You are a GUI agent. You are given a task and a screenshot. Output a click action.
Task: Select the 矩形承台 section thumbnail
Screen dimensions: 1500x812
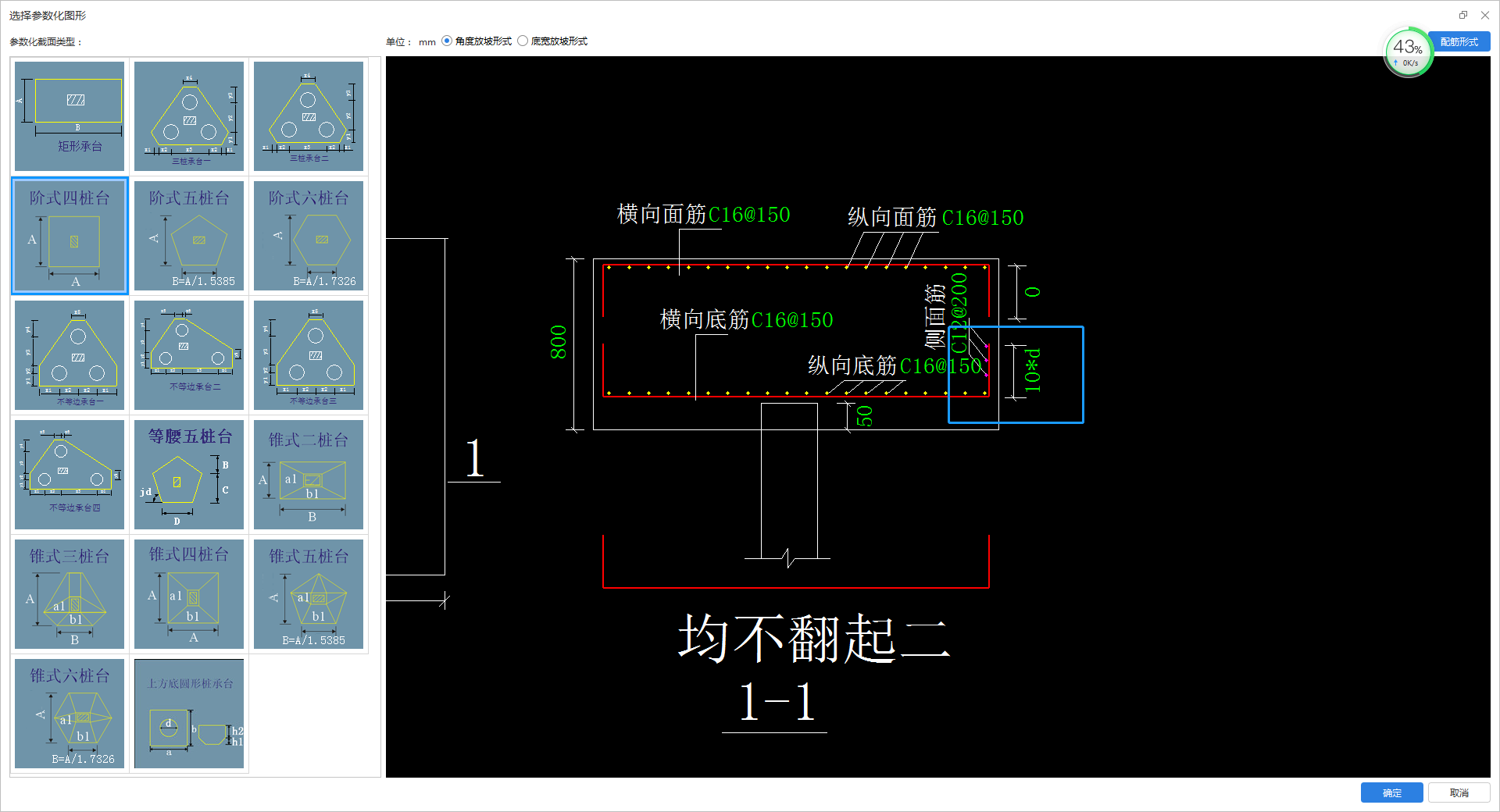click(70, 116)
